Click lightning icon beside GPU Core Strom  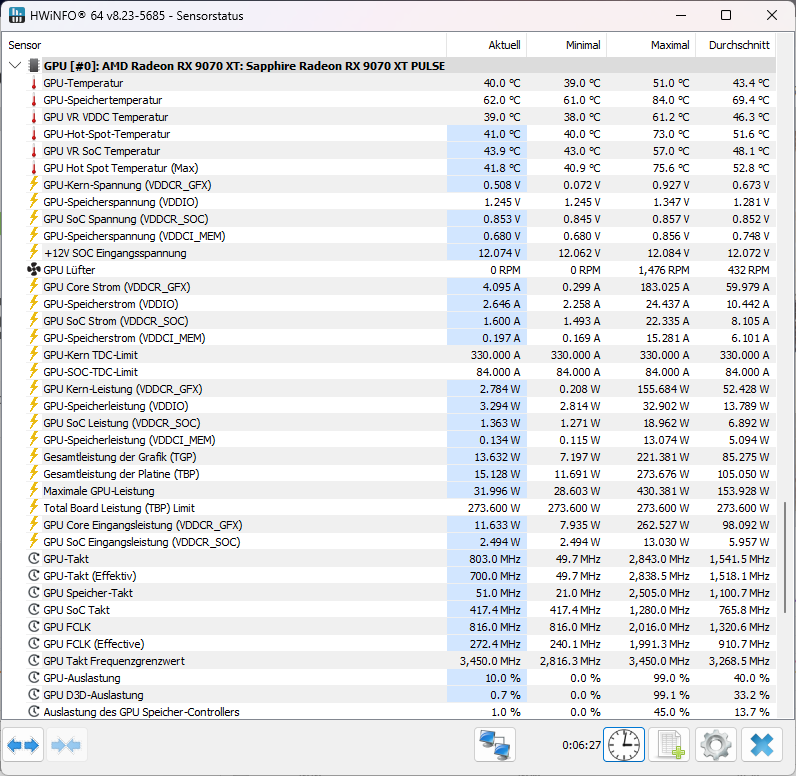click(x=34, y=286)
